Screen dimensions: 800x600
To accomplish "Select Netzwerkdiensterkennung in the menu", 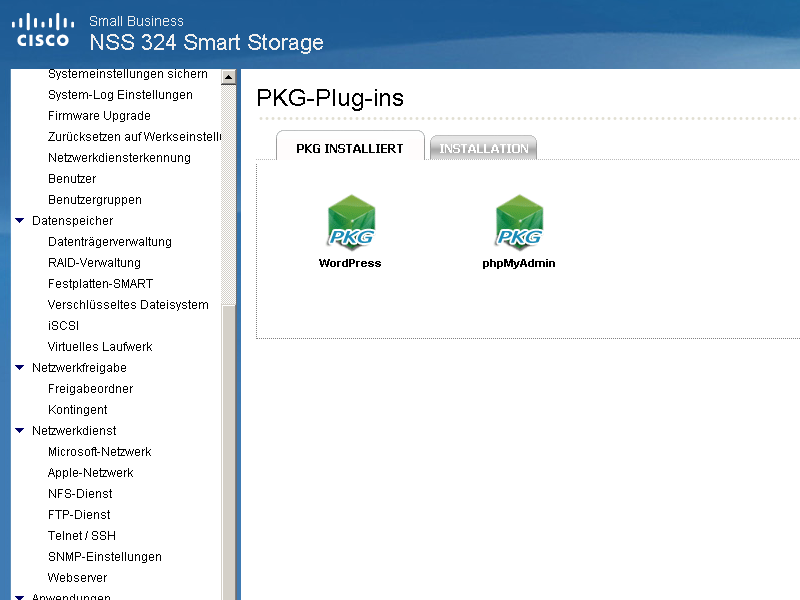I will pyautogui.click(x=119, y=158).
